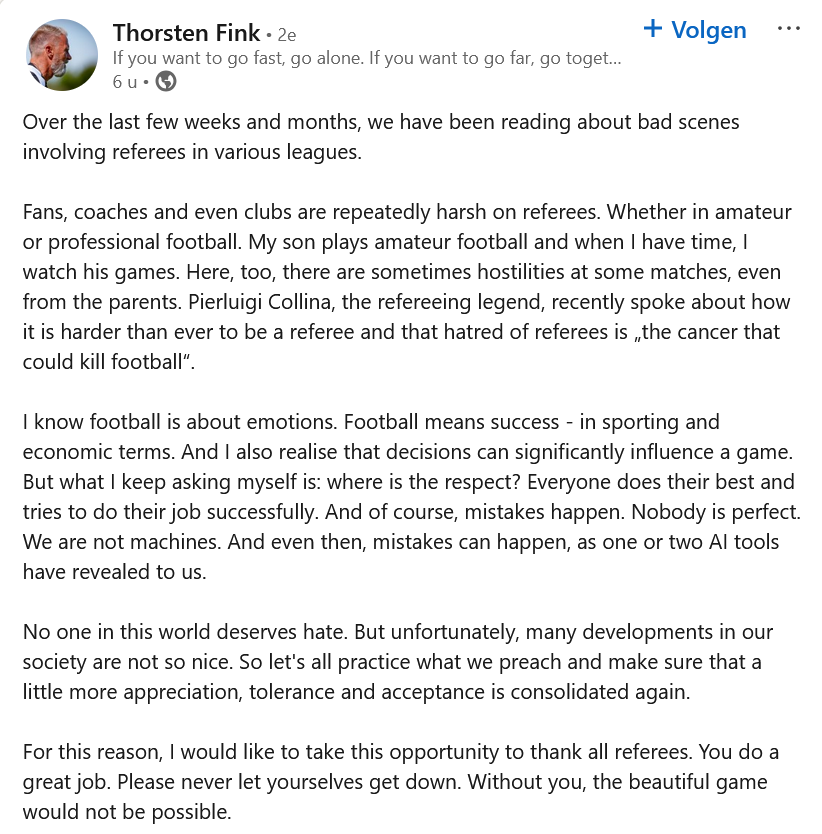Image resolution: width=822 pixels, height=834 pixels.
Task: Click the quote 'the cancer that could kill football'
Action: (x=401, y=347)
